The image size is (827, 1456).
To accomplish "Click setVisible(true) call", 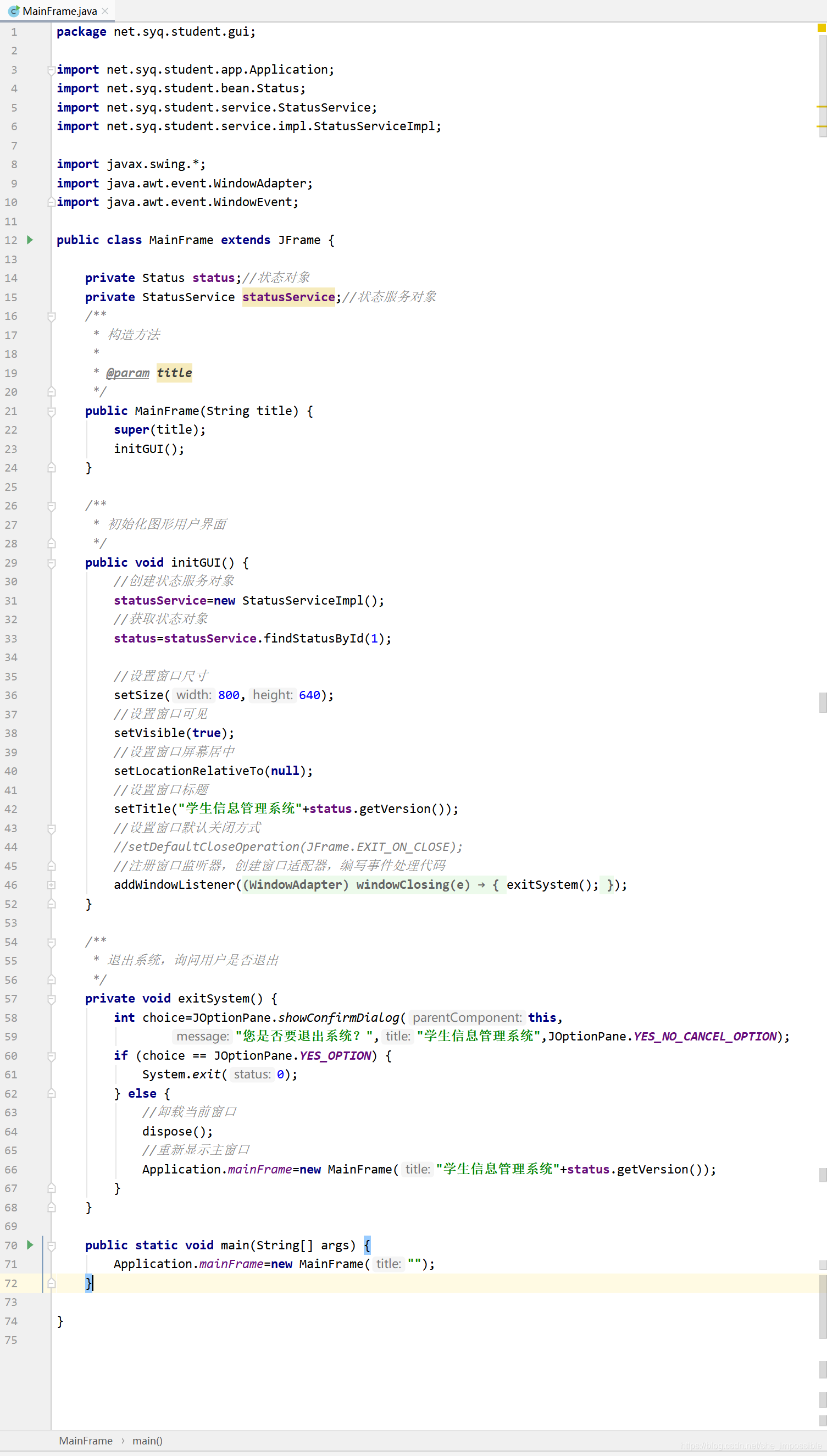I will click(174, 733).
